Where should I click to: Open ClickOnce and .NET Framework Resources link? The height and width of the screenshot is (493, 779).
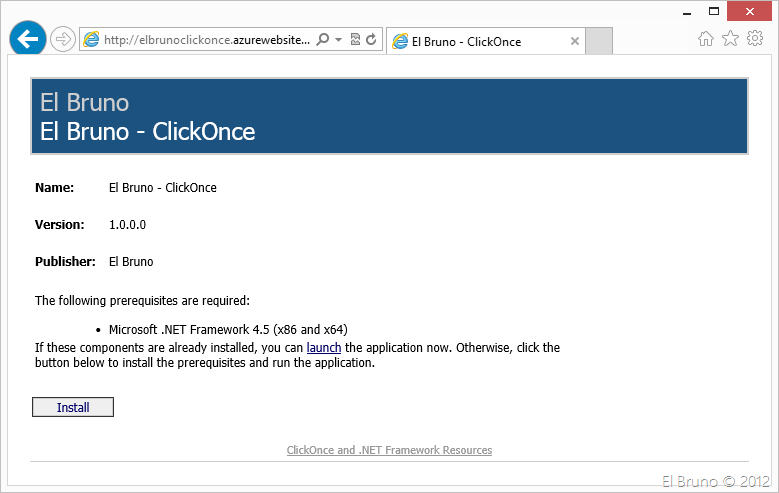pyautogui.click(x=389, y=450)
